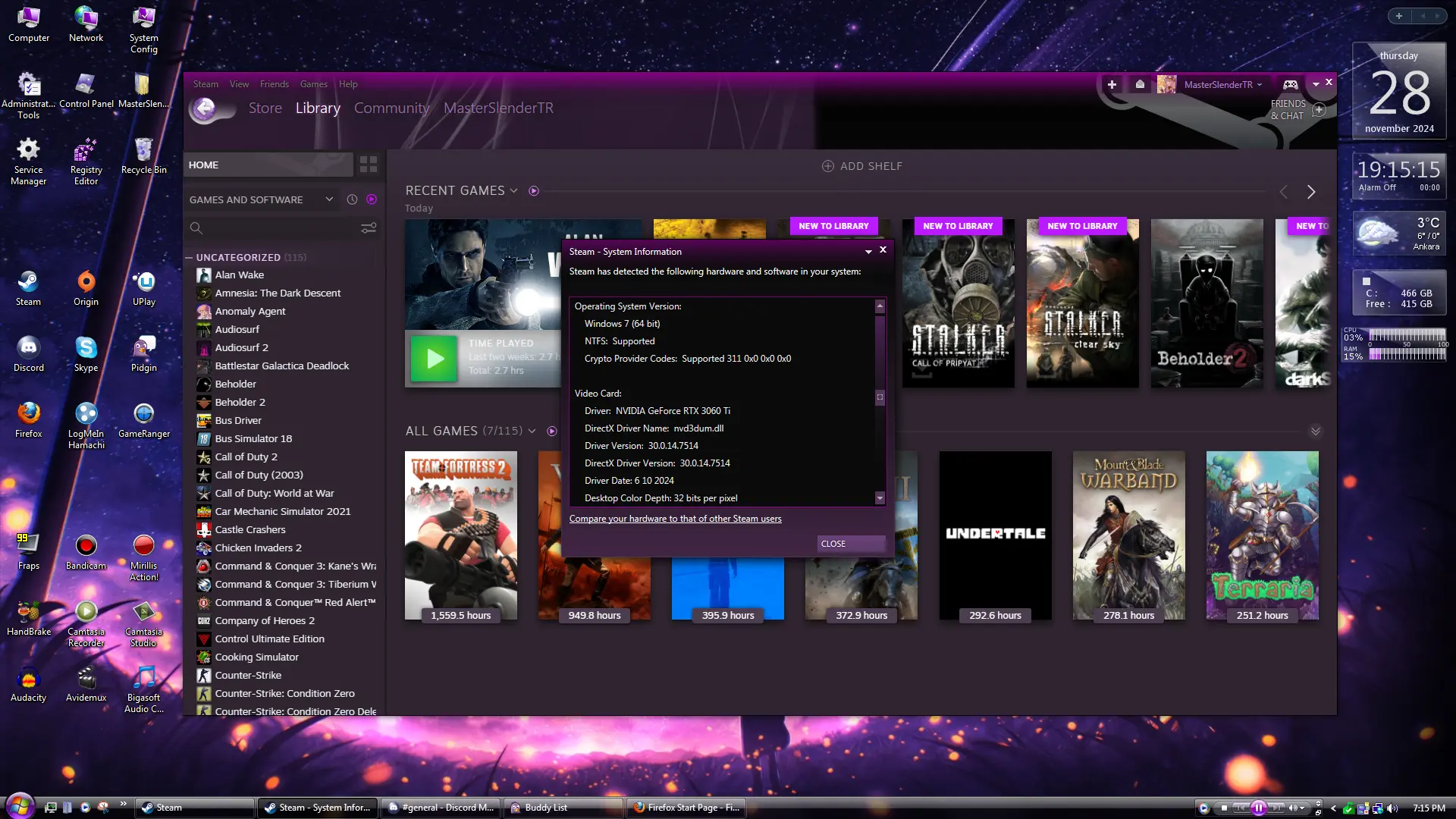Go to MasterSlenderTR profile tab
1456x819 pixels.
[498, 108]
